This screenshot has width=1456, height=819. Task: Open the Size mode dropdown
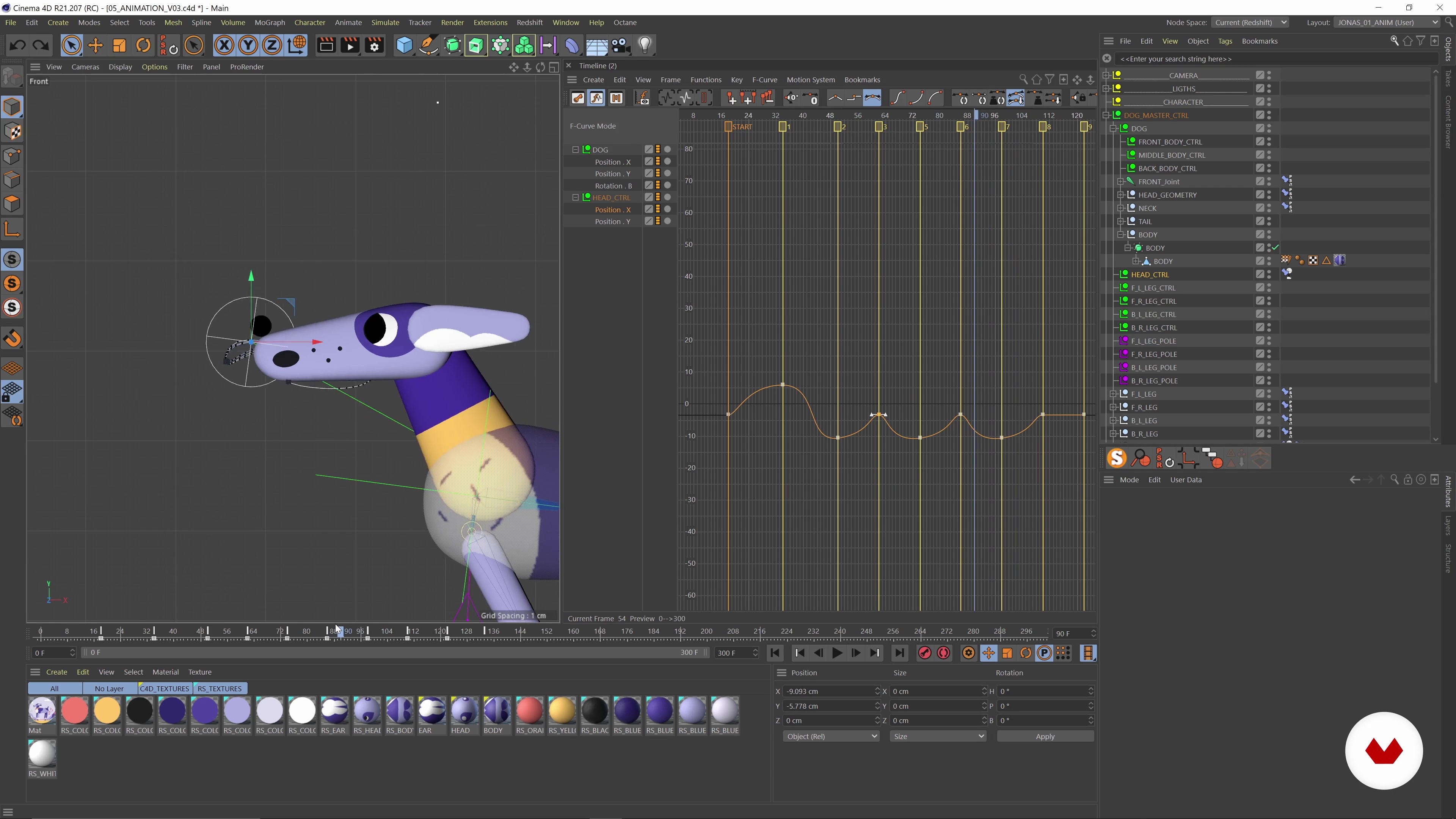pyautogui.click(x=938, y=736)
